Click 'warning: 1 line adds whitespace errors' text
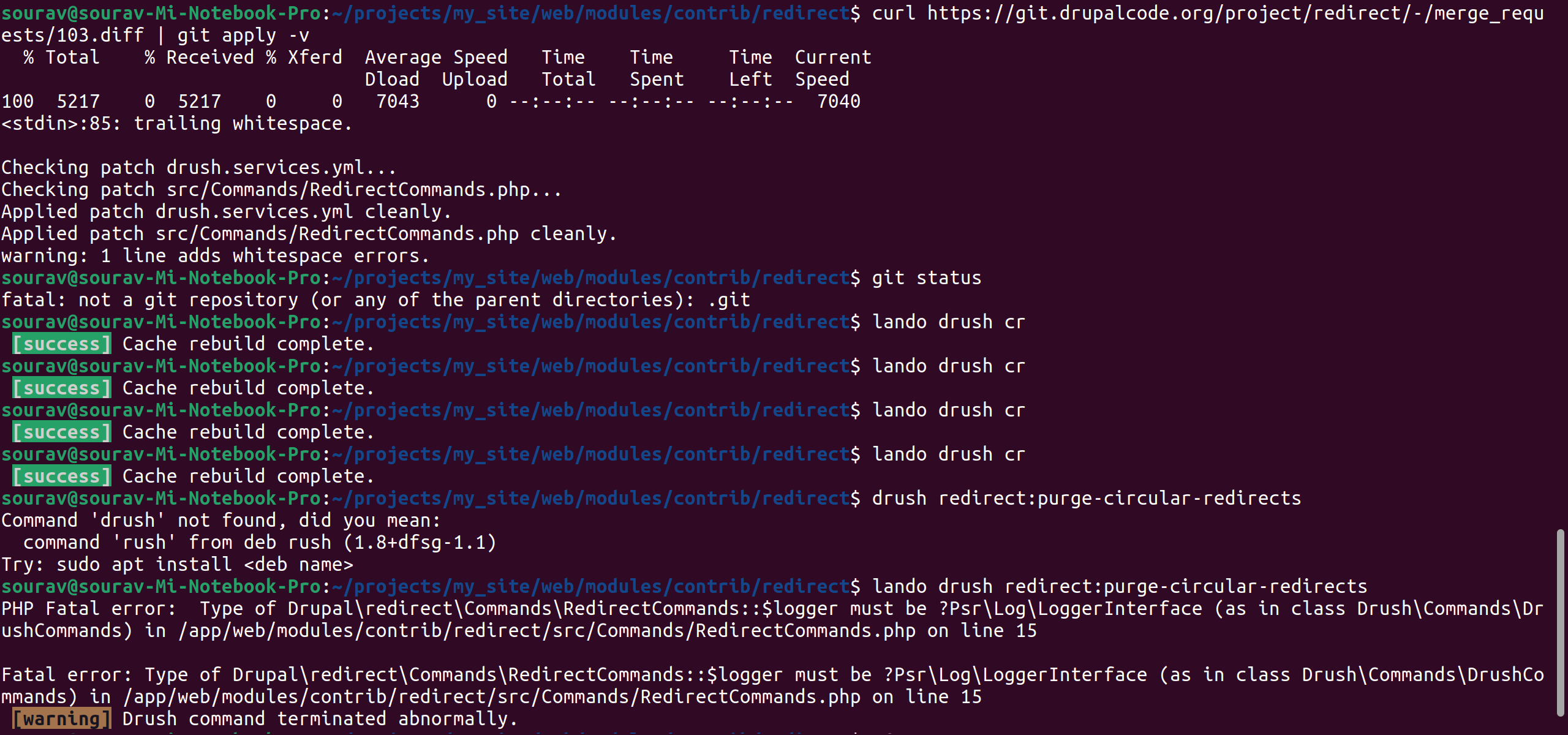The image size is (1568, 735). (x=216, y=256)
